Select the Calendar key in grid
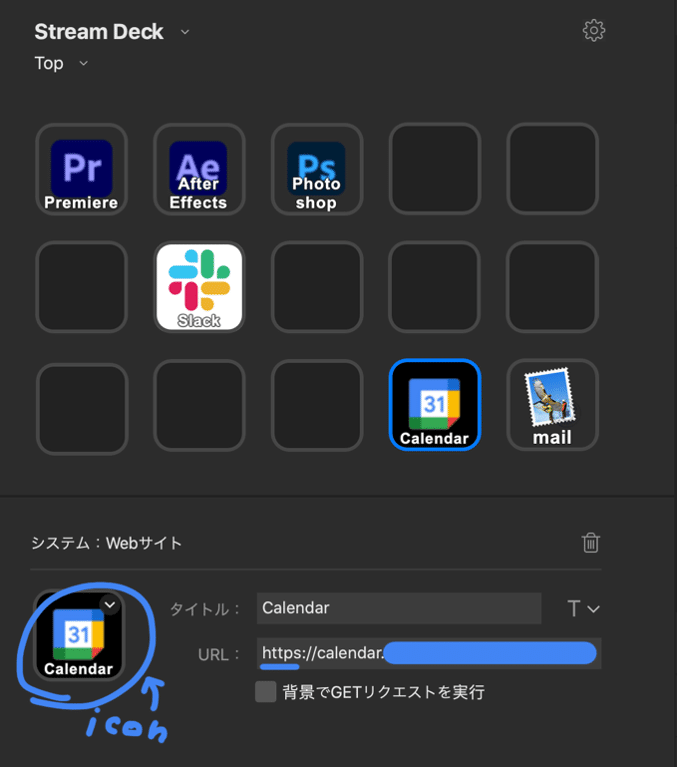 click(436, 406)
